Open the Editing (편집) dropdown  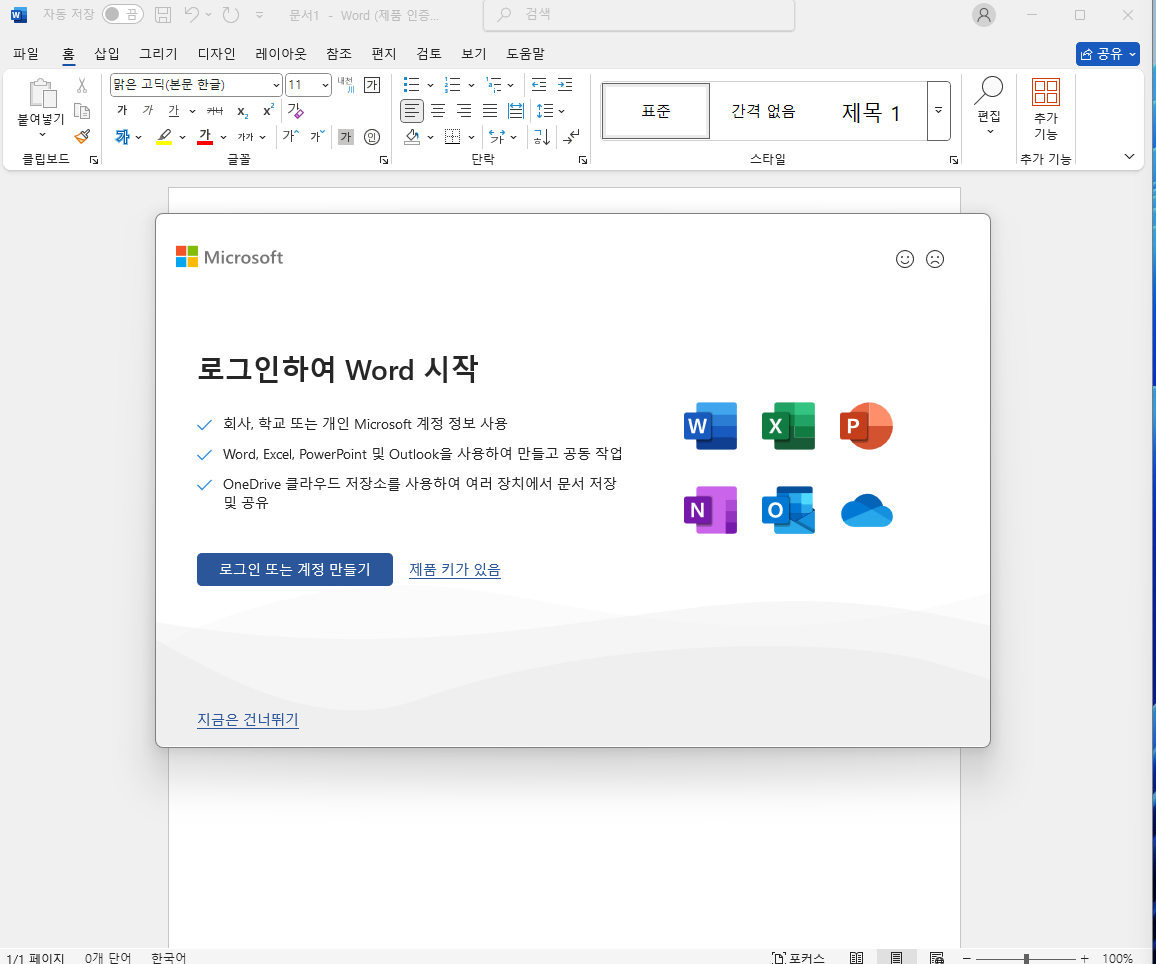[989, 107]
